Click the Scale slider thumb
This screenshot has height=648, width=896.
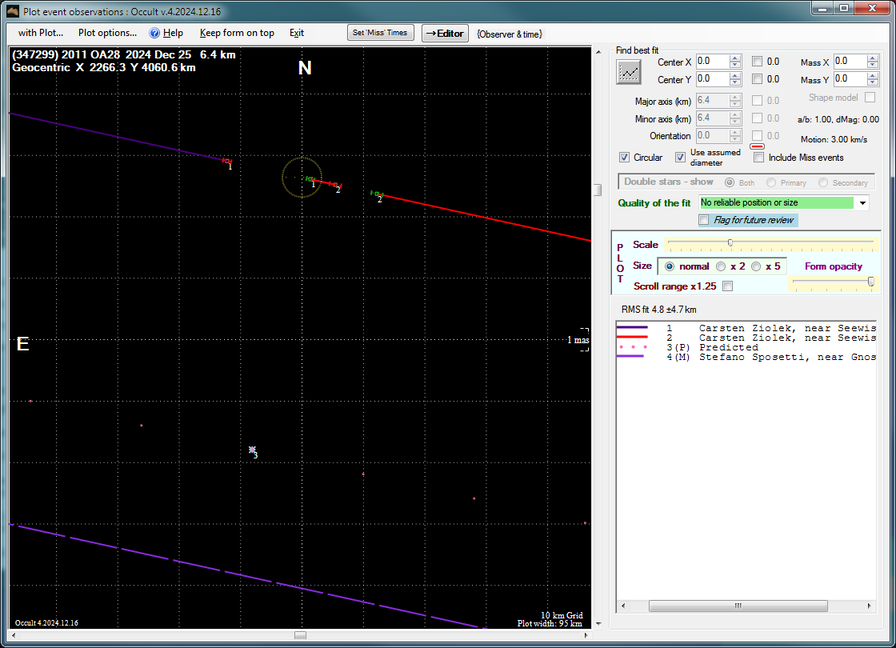(x=730, y=243)
